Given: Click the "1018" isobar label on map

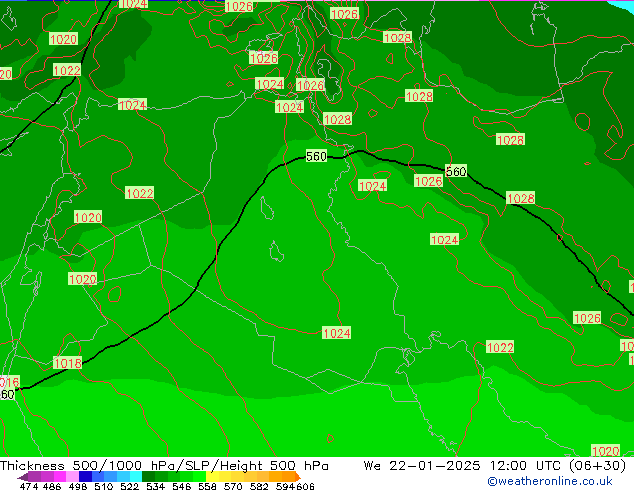Looking at the screenshot, I should (x=68, y=363).
